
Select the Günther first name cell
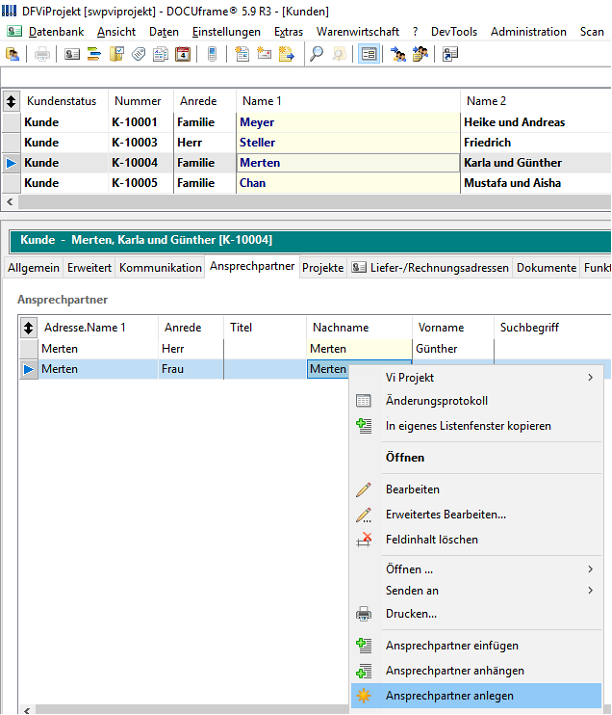(453, 349)
